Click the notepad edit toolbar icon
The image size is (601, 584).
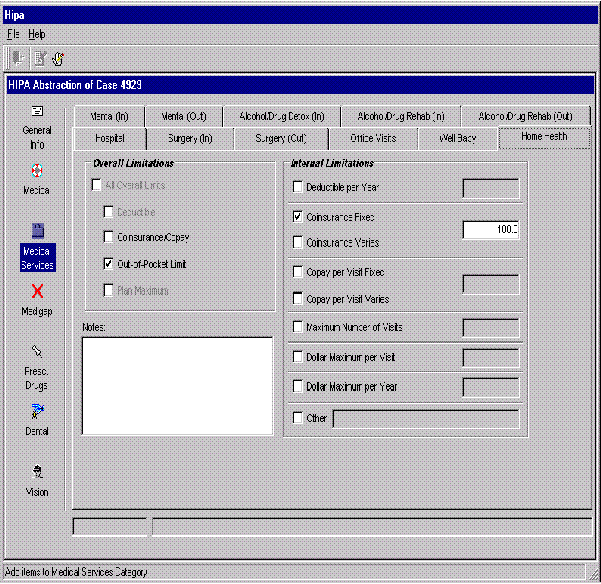coord(39,58)
